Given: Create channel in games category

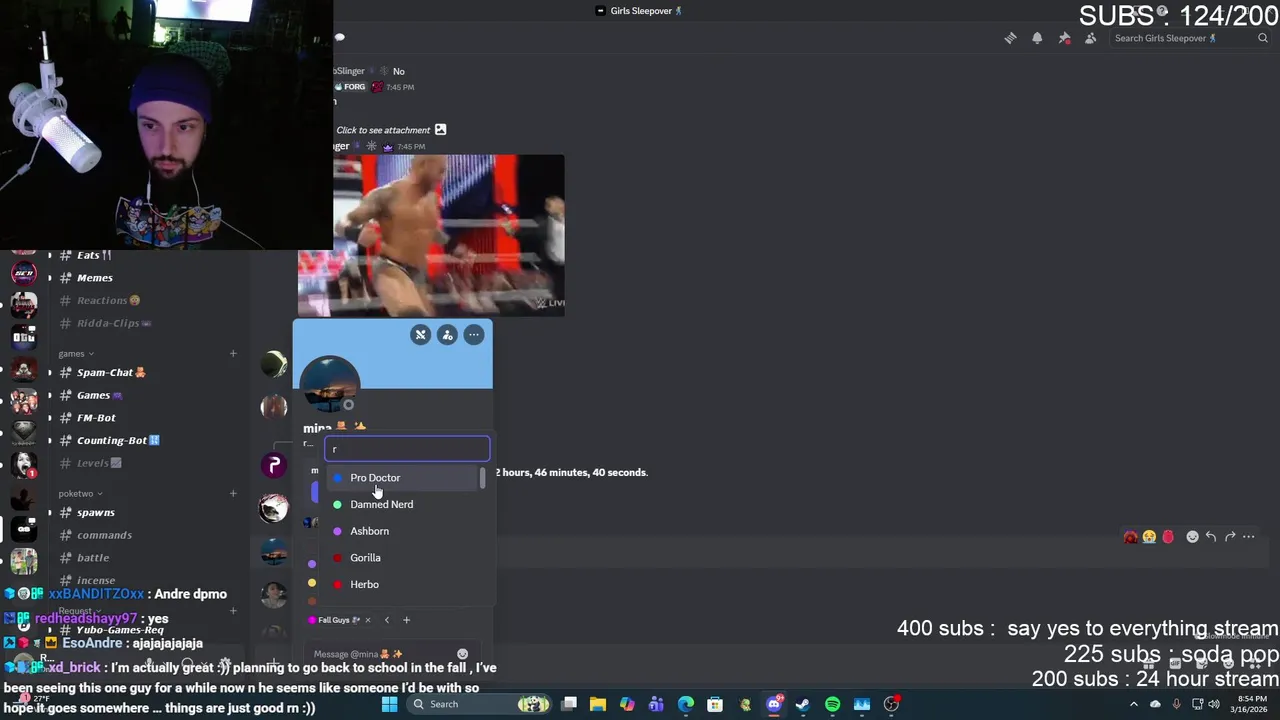Looking at the screenshot, I should tap(233, 353).
